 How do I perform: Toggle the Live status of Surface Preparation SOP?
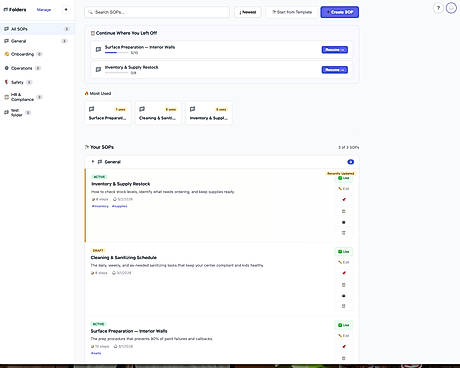point(344,325)
